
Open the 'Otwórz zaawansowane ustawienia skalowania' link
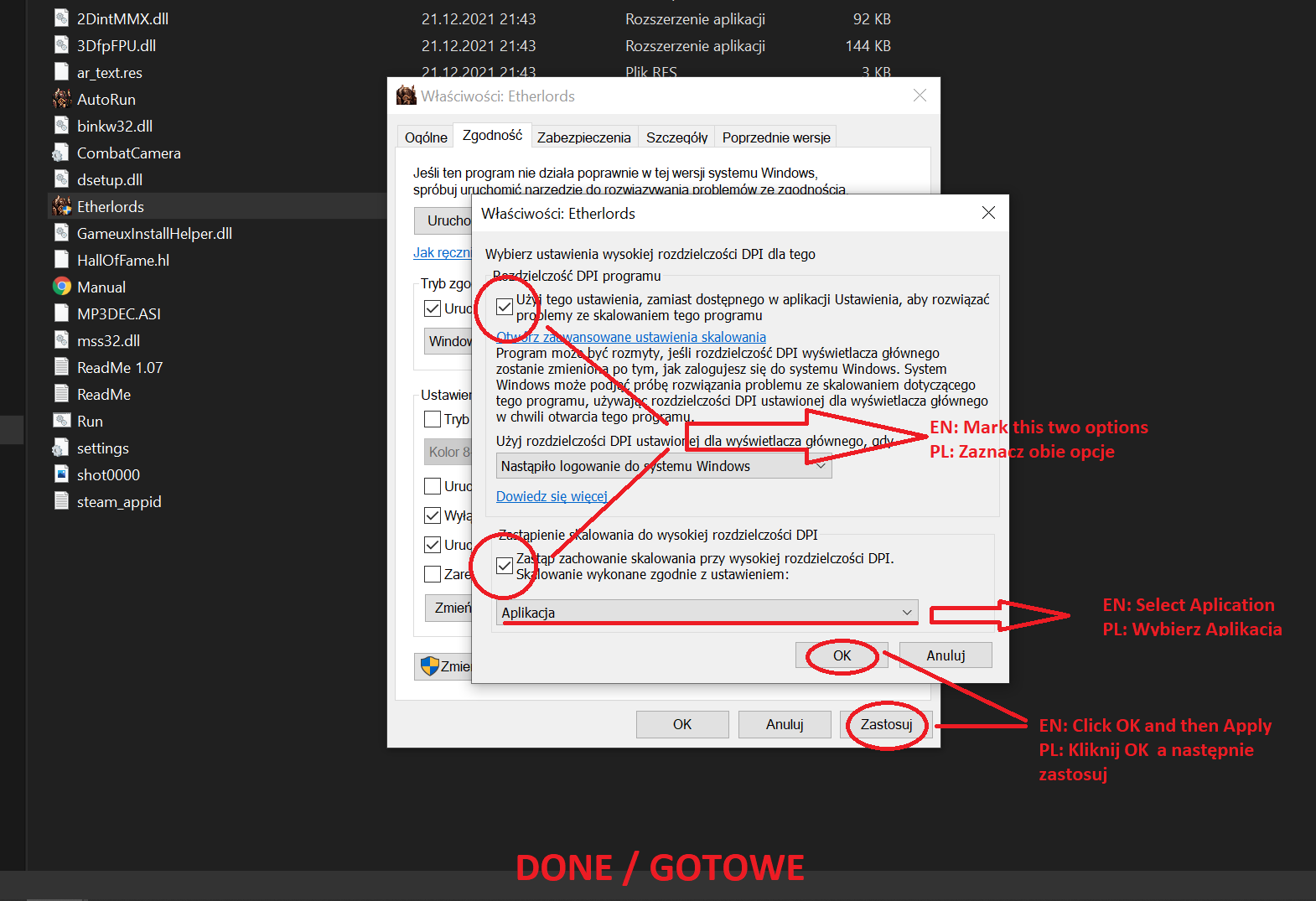pyautogui.click(x=631, y=337)
